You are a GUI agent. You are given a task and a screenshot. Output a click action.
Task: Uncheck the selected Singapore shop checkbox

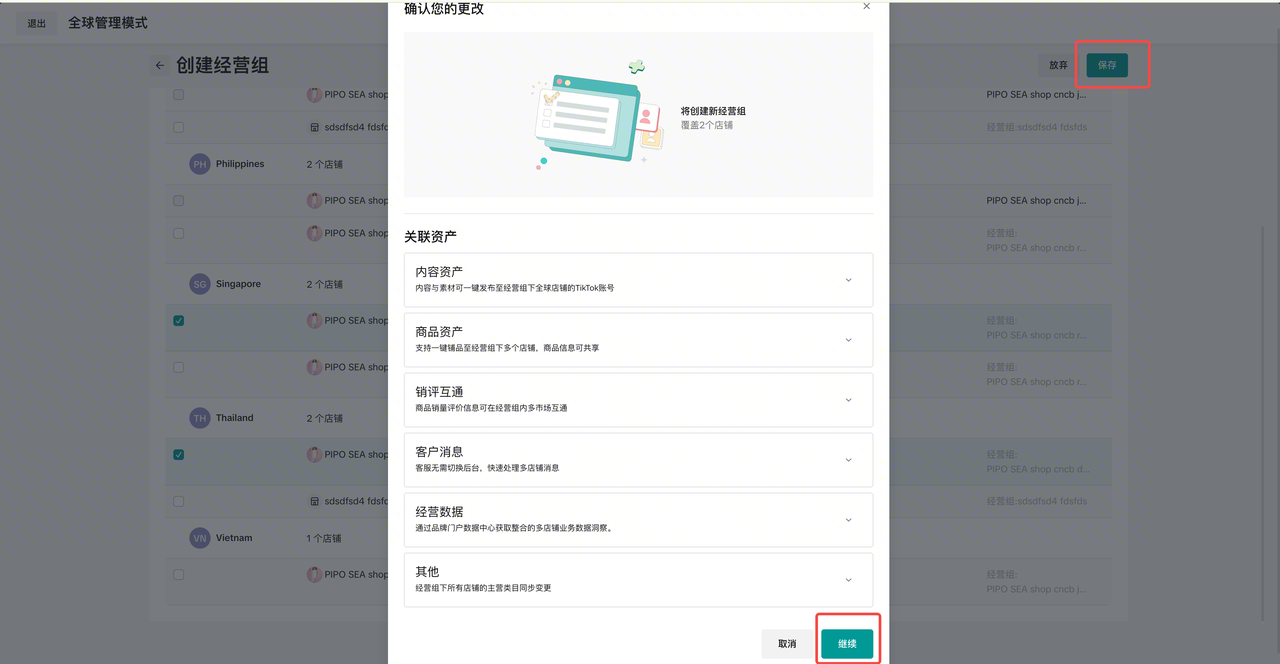[x=178, y=321]
